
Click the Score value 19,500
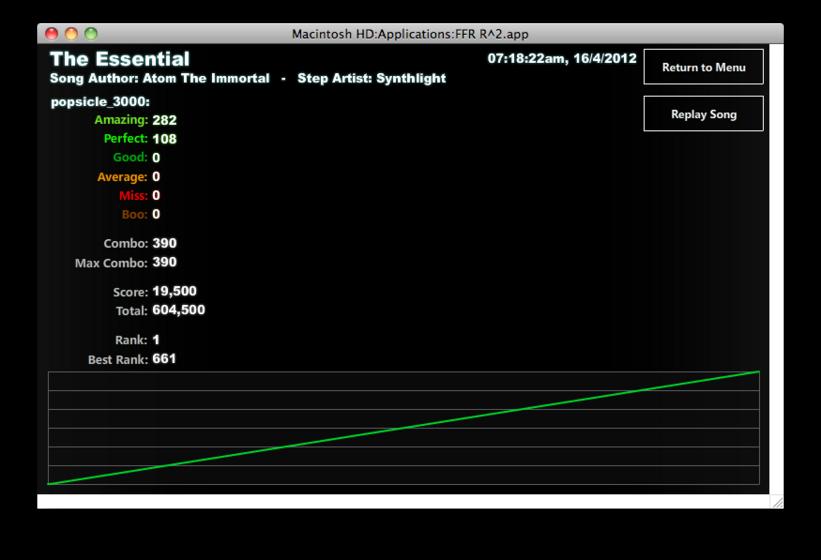tap(174, 291)
